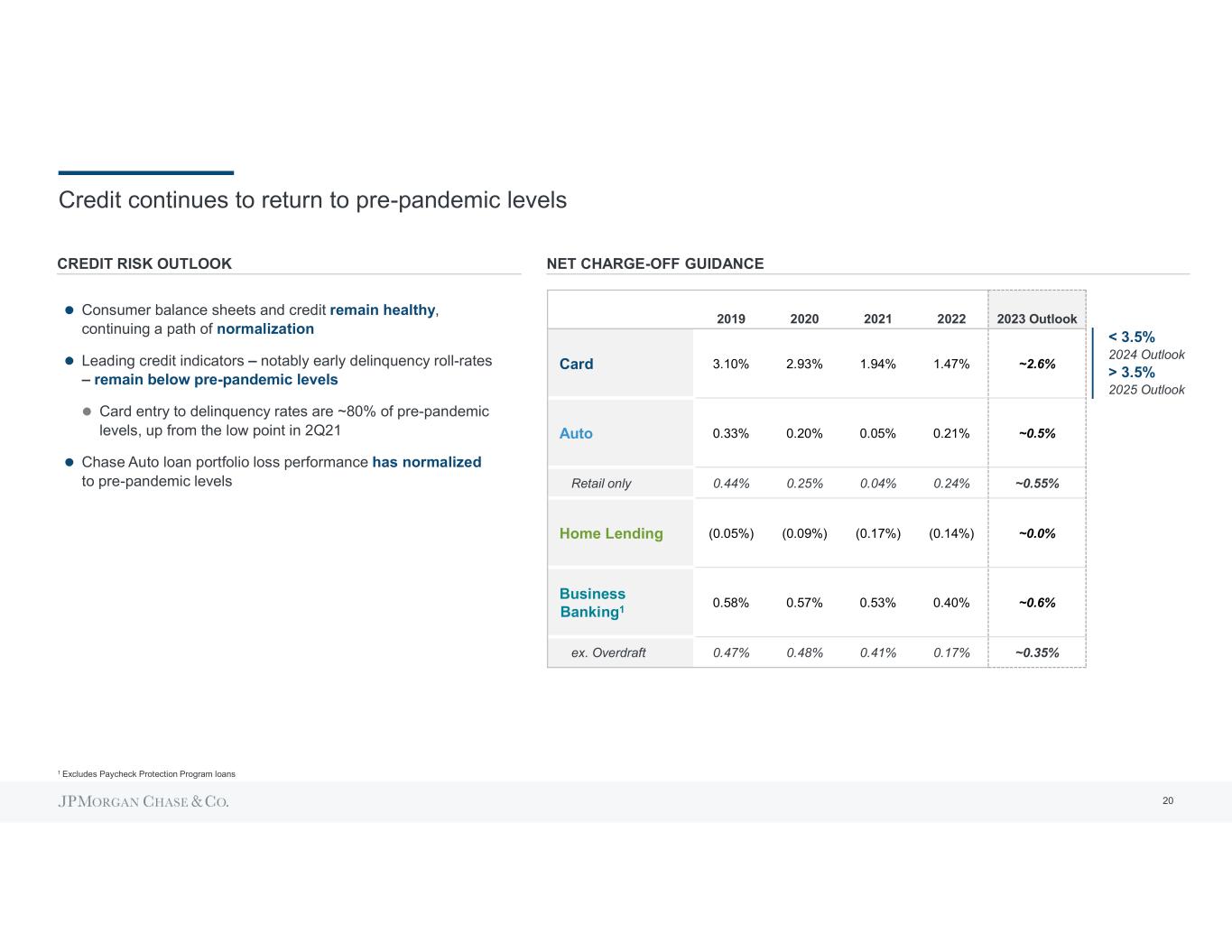Select the ex. Overdraft row label

tap(608, 652)
